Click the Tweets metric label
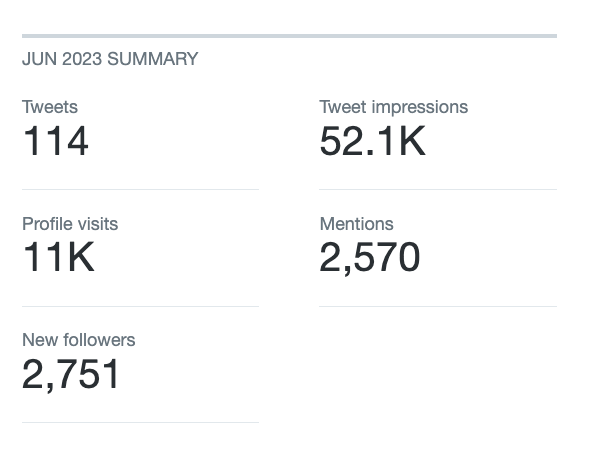 [x=50, y=107]
